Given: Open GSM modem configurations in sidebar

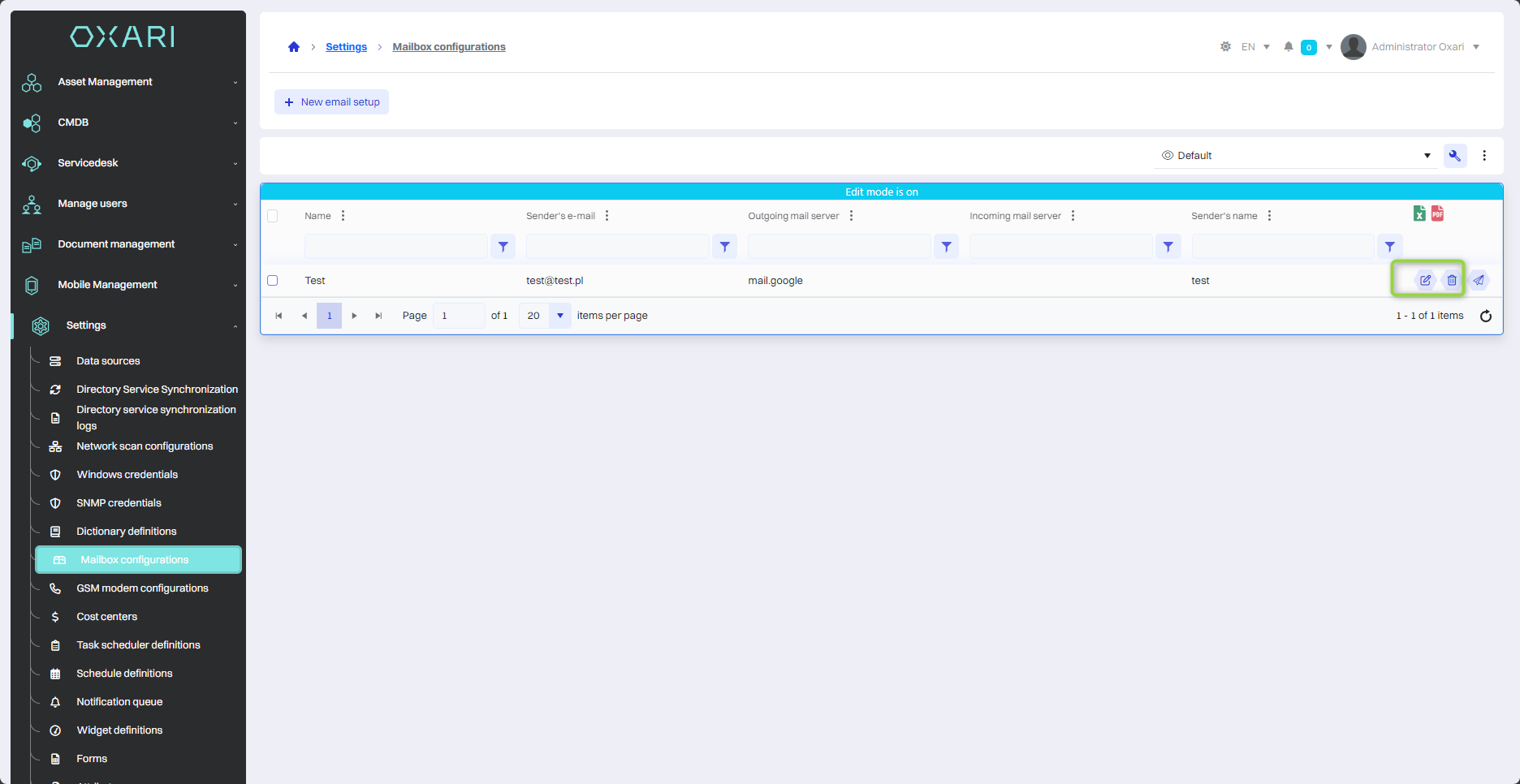Looking at the screenshot, I should (x=142, y=588).
